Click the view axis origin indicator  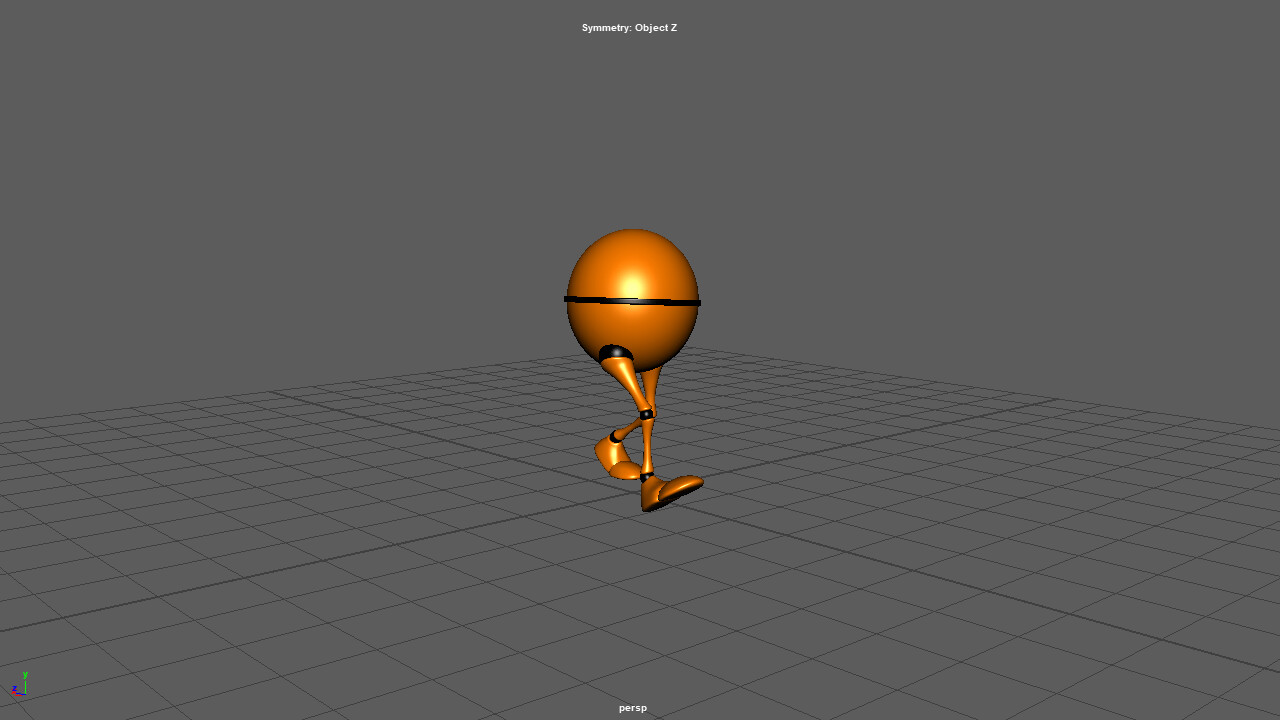tap(25, 694)
